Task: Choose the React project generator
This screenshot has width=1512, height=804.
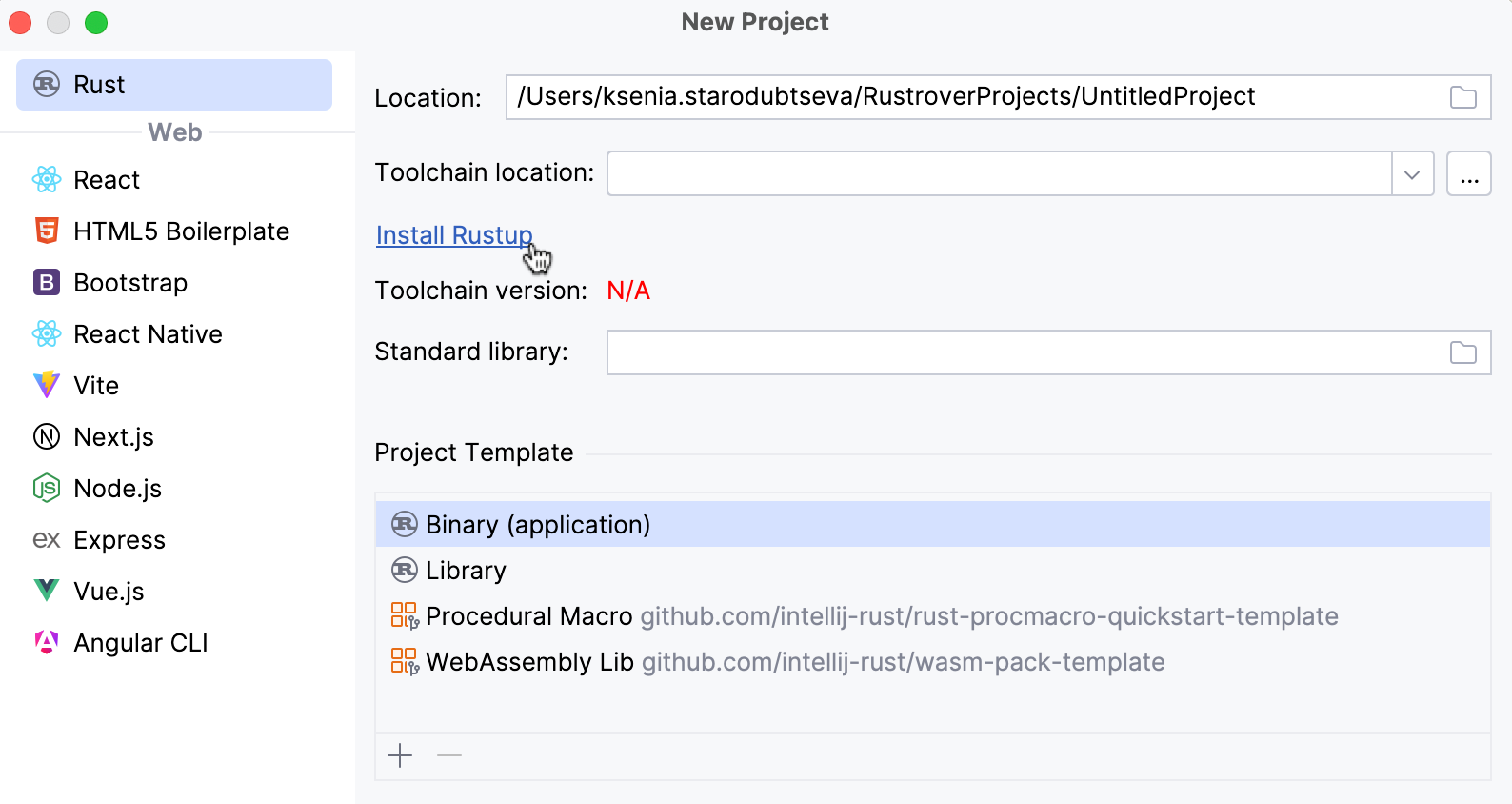Action: pyautogui.click(x=107, y=180)
